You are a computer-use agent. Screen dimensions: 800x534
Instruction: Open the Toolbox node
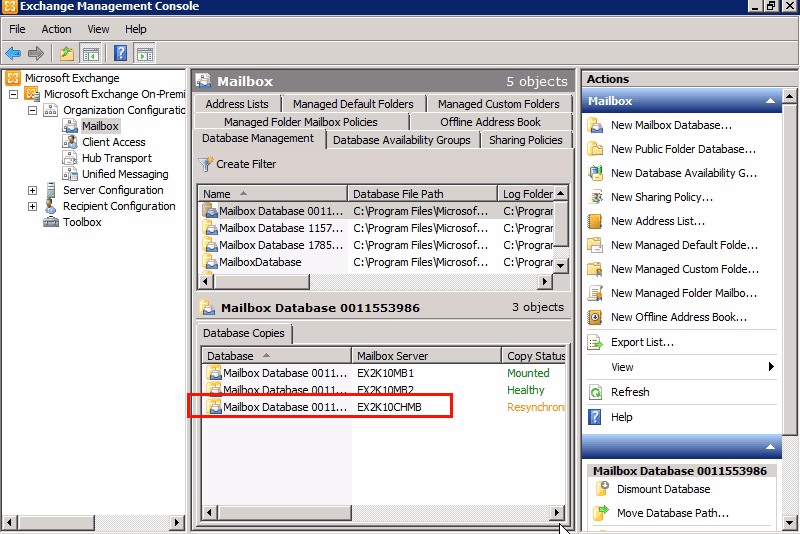(82, 222)
